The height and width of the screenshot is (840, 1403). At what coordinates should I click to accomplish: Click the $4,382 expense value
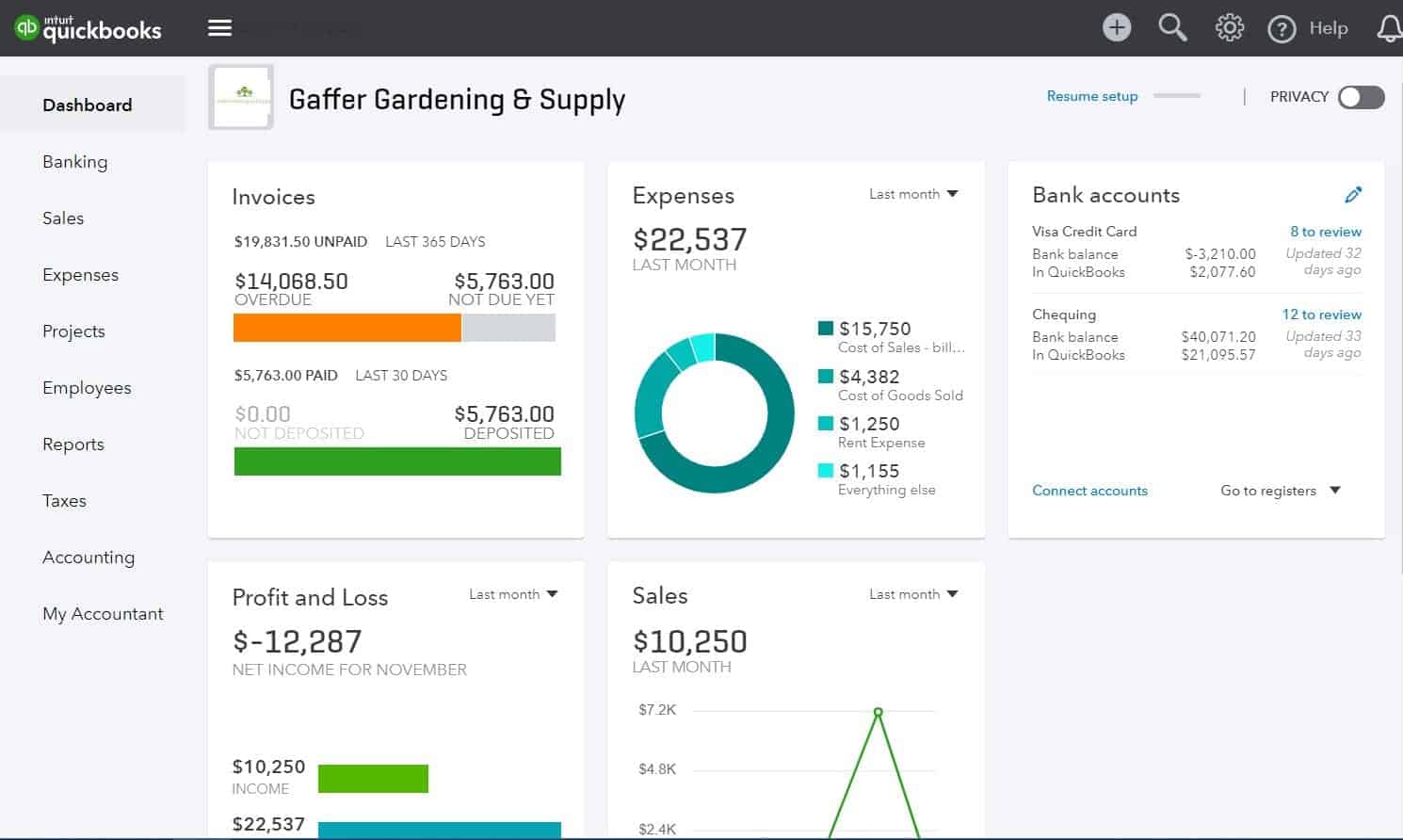click(869, 377)
